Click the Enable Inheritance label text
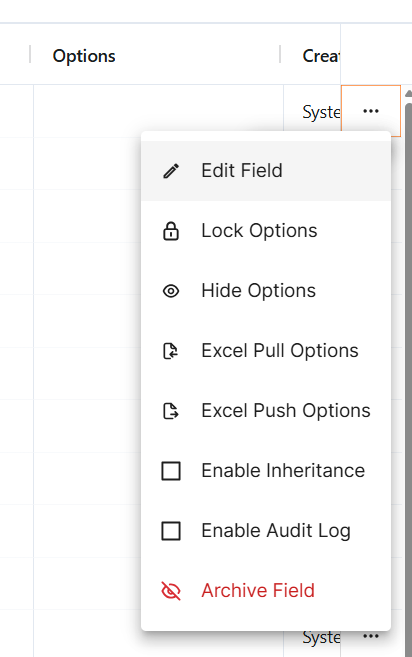 point(283,471)
